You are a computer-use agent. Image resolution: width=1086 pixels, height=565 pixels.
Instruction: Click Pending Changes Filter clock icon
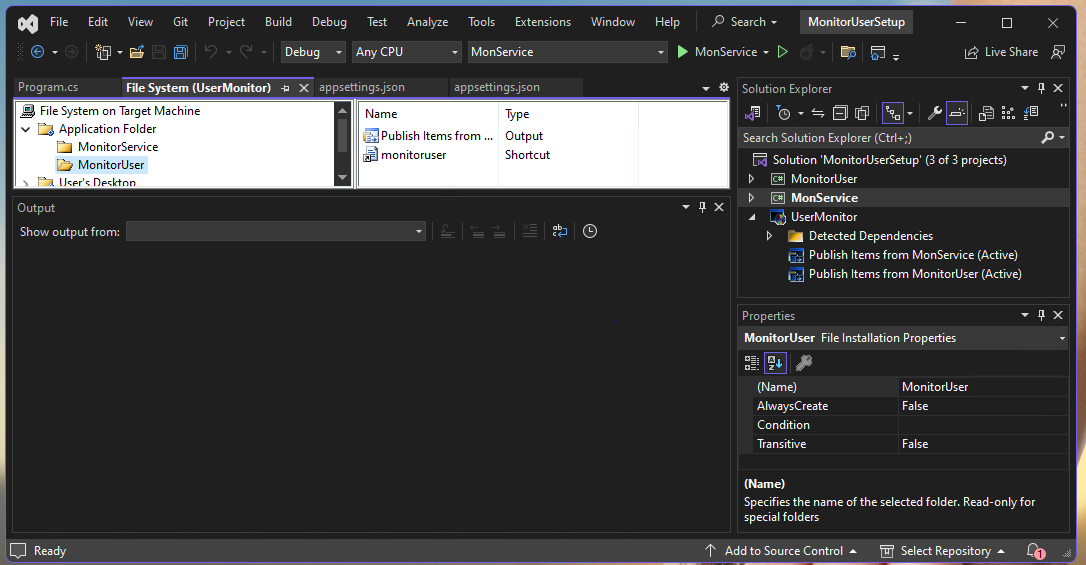click(783, 113)
